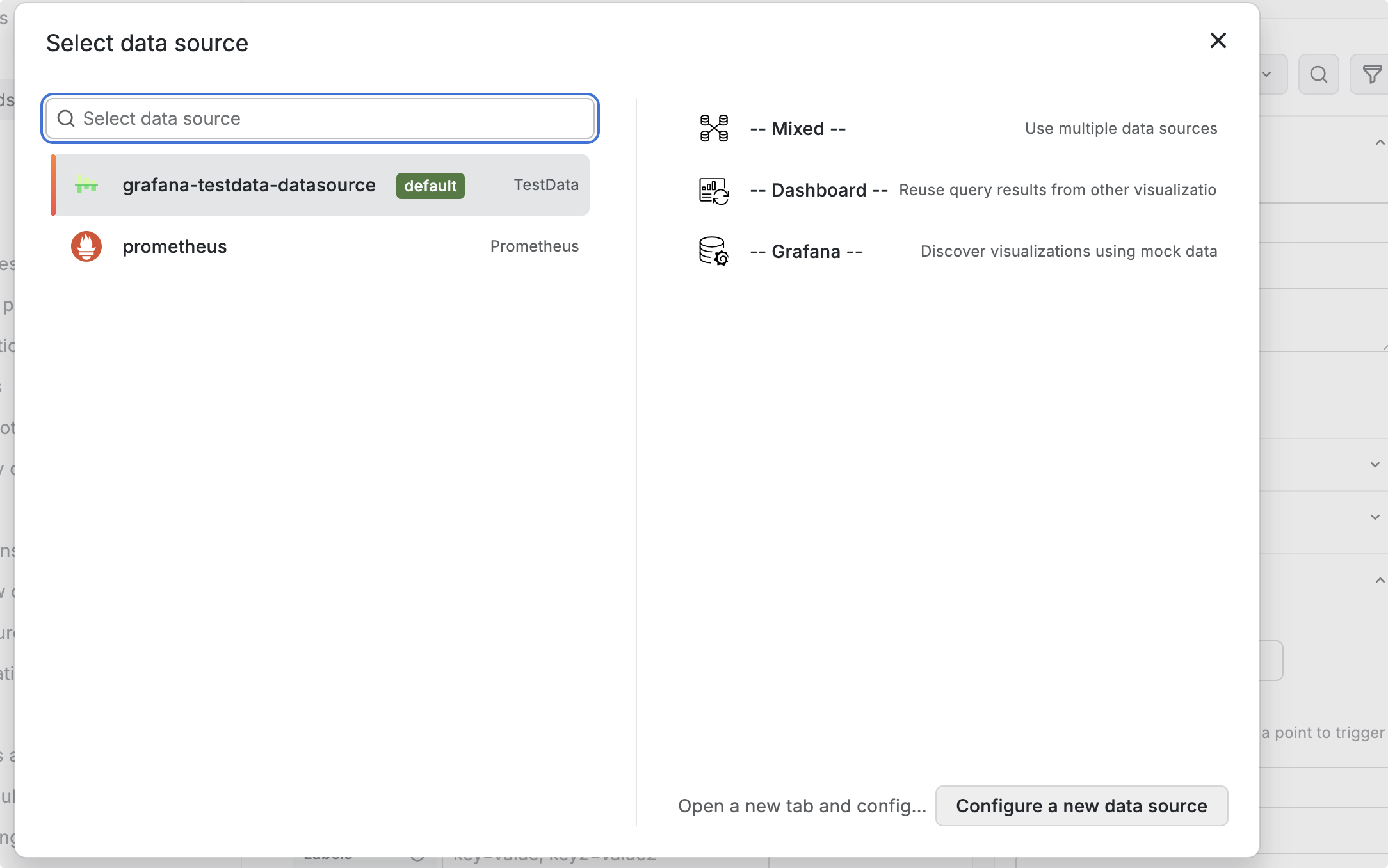Click the TestData green chart icon

tap(86, 185)
